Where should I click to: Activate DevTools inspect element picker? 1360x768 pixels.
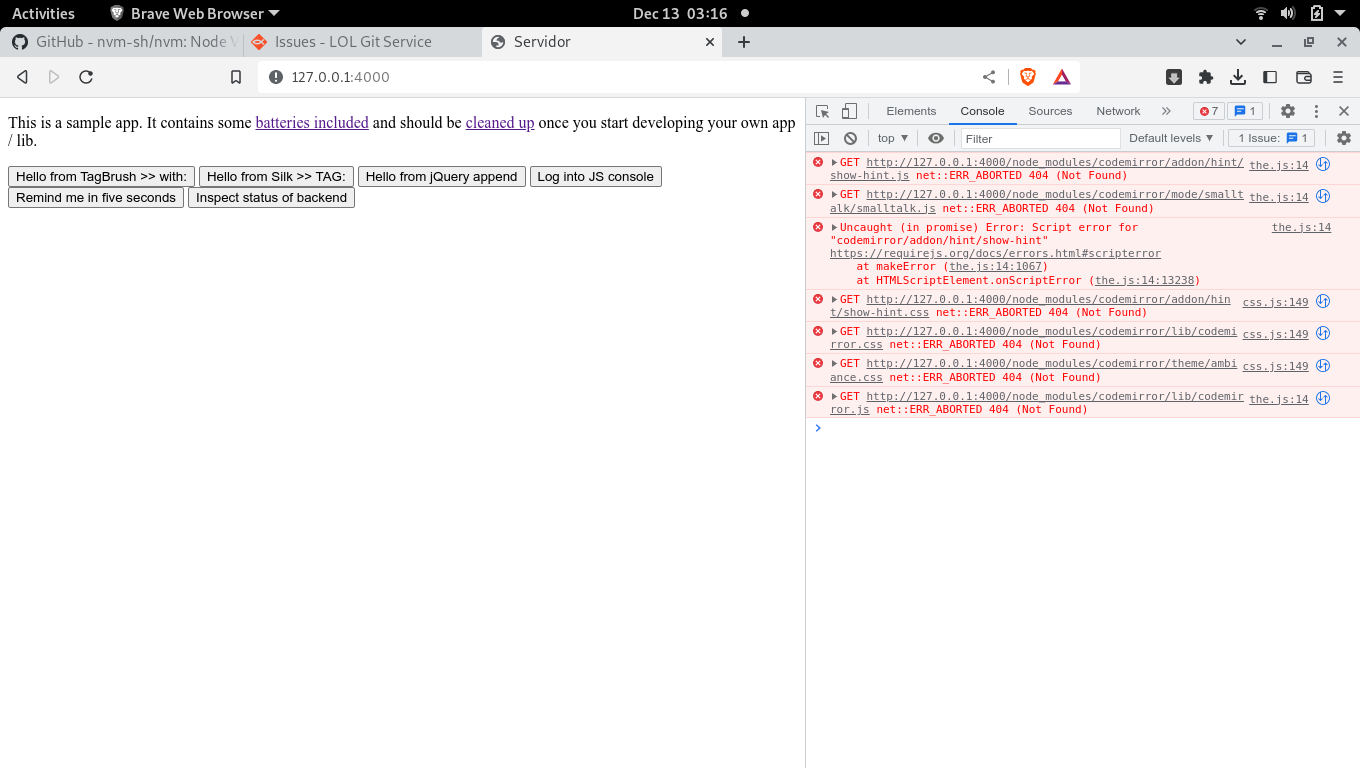pyautogui.click(x=822, y=111)
